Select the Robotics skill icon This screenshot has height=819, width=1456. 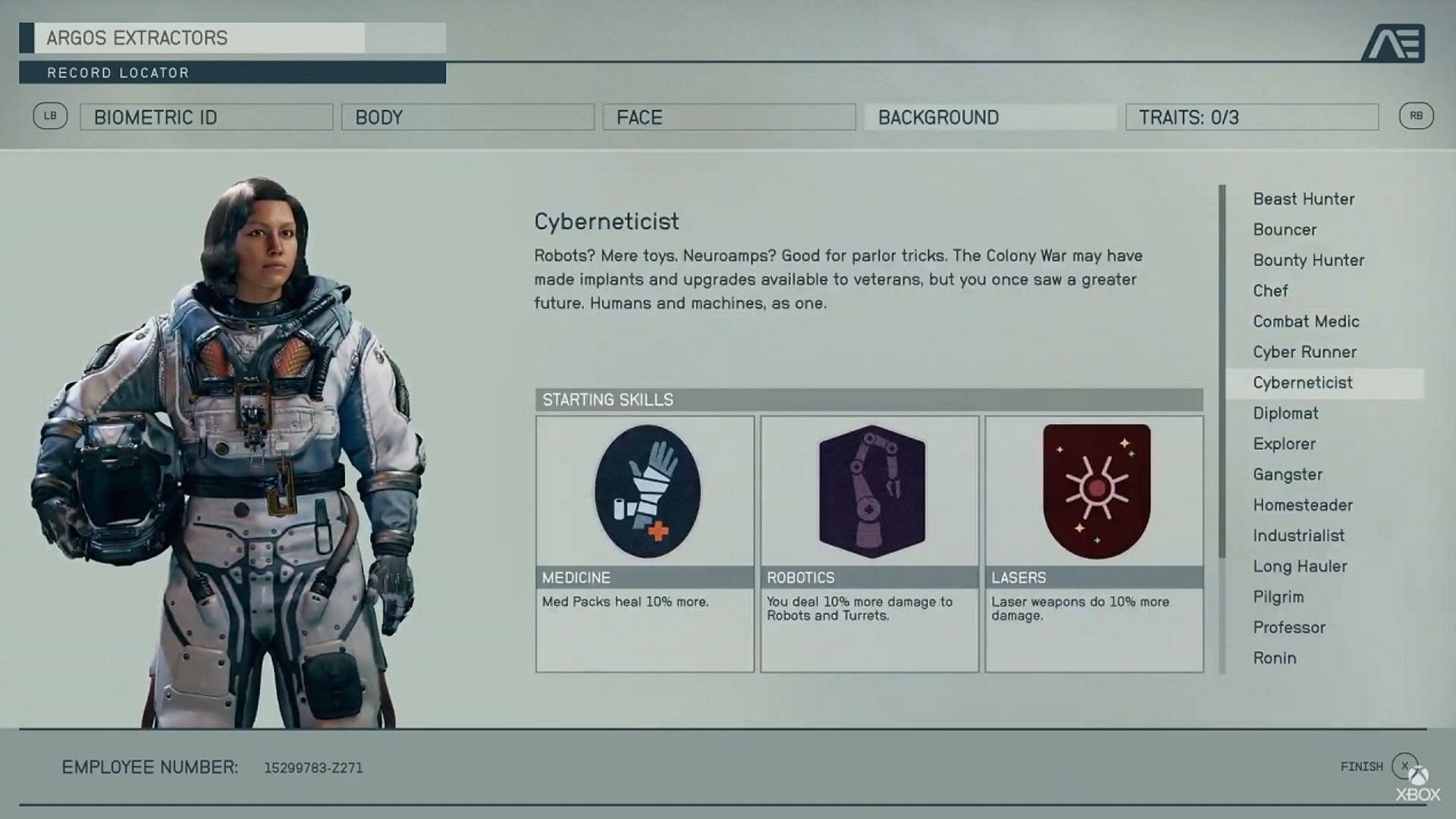(x=869, y=489)
